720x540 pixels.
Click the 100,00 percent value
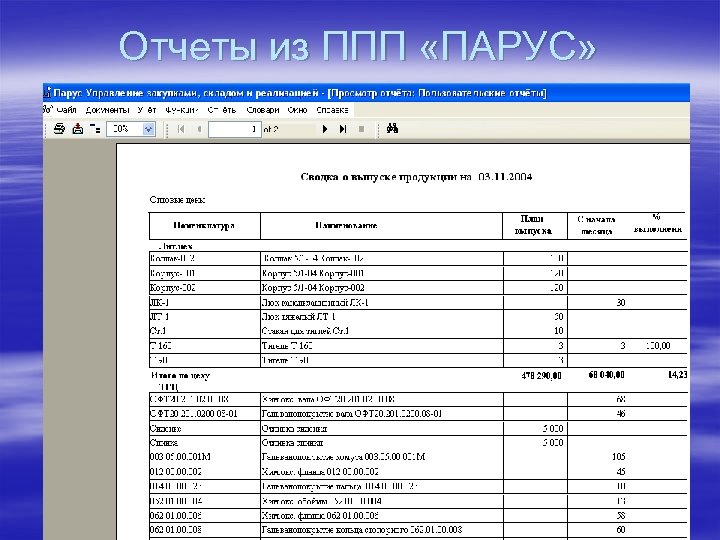coord(658,346)
